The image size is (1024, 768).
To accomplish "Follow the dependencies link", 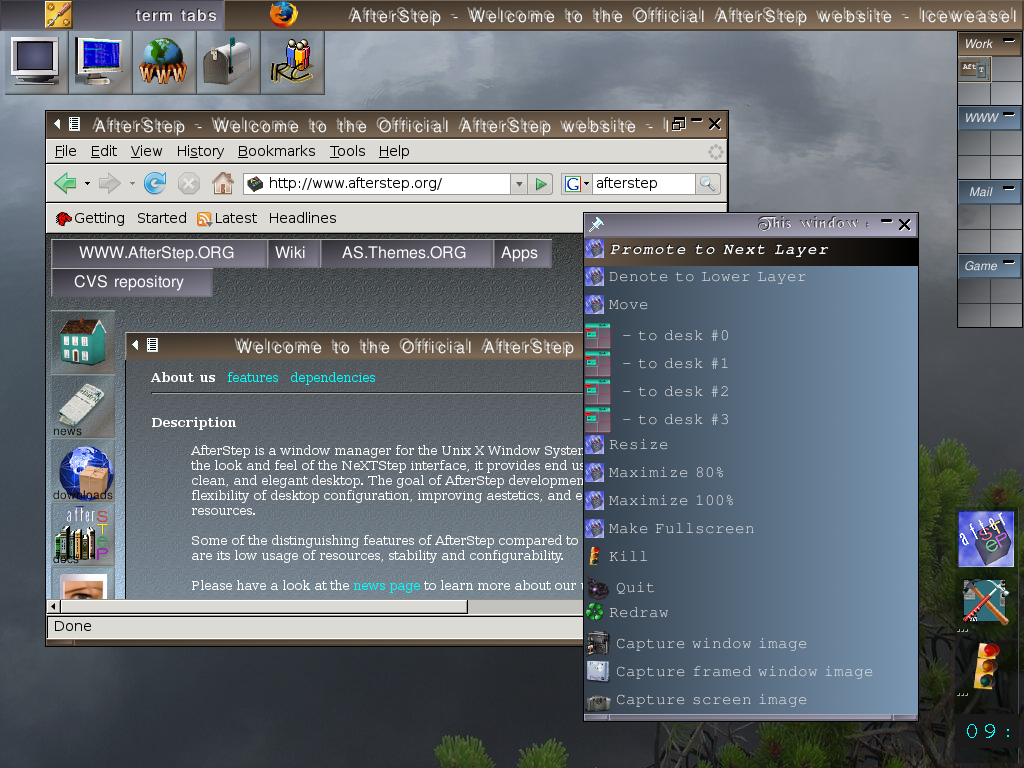I will pyautogui.click(x=332, y=377).
